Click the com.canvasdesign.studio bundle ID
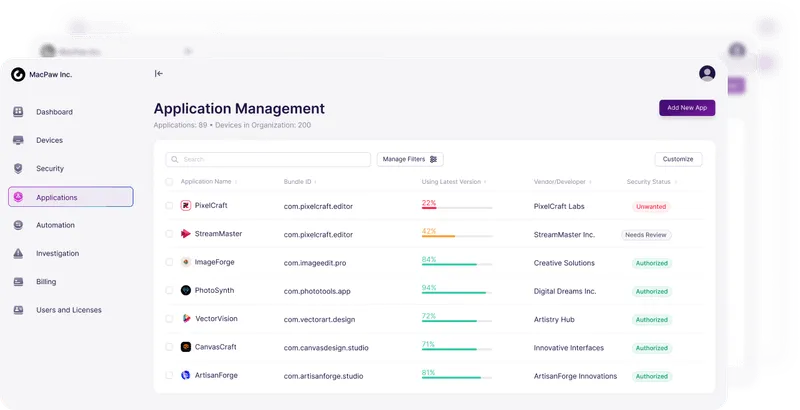The image size is (800, 410). pyautogui.click(x=326, y=348)
